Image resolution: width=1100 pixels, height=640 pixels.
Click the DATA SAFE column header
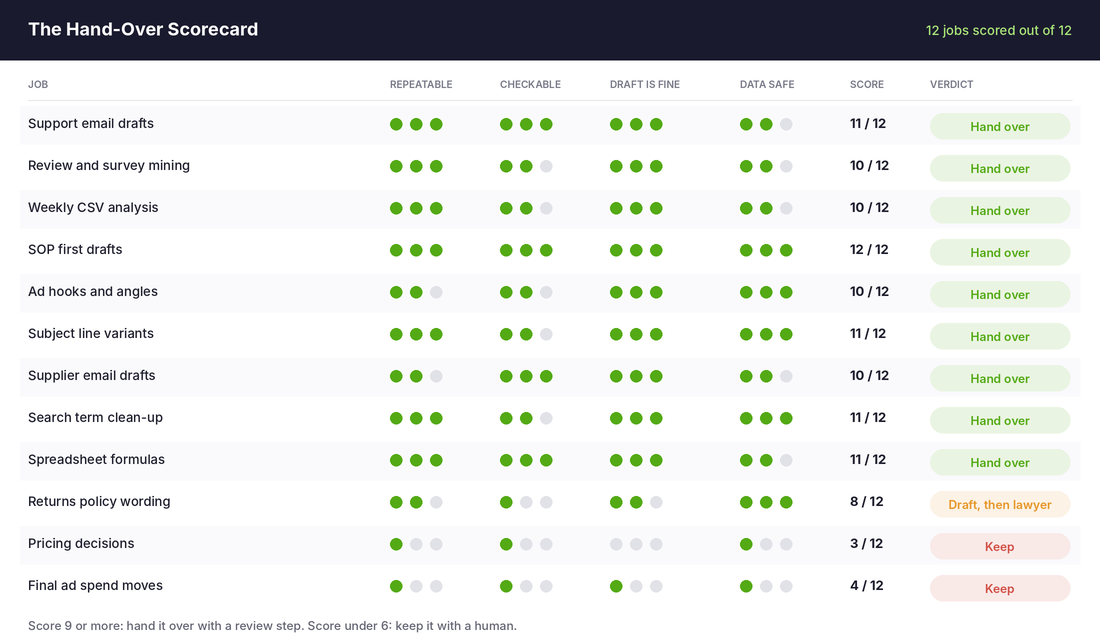(767, 84)
